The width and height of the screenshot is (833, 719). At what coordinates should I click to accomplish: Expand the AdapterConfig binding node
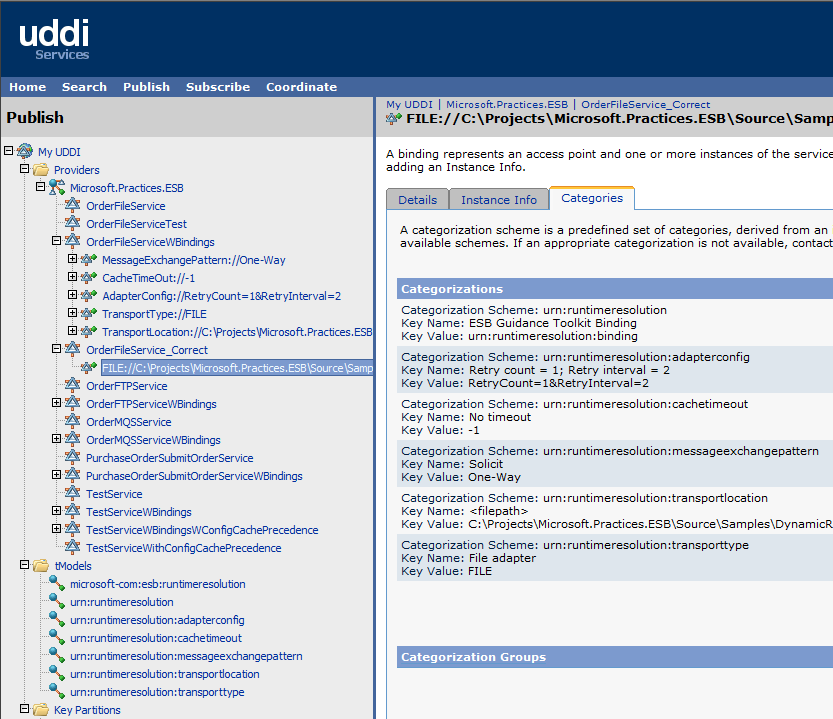coord(72,294)
